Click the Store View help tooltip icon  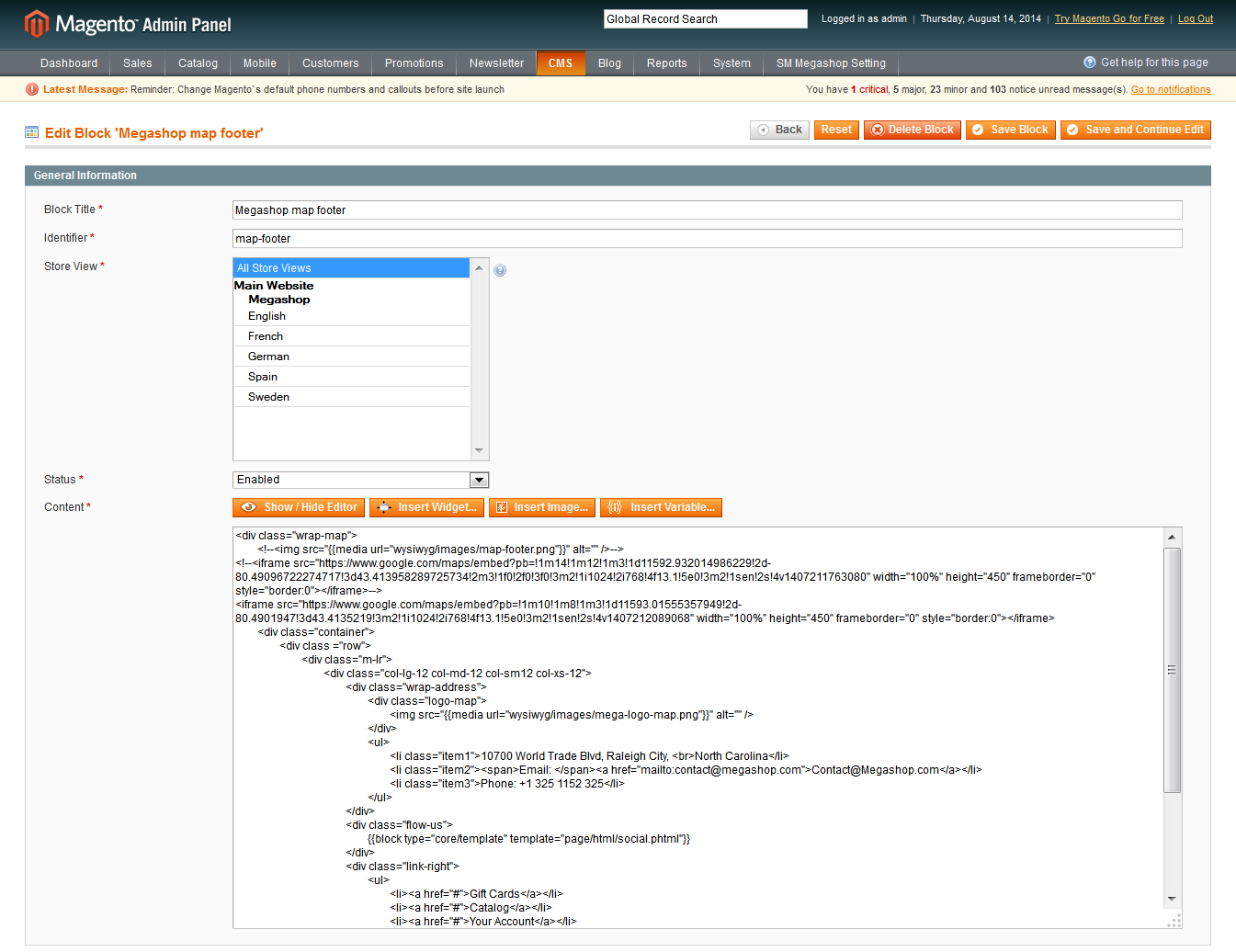click(x=500, y=270)
